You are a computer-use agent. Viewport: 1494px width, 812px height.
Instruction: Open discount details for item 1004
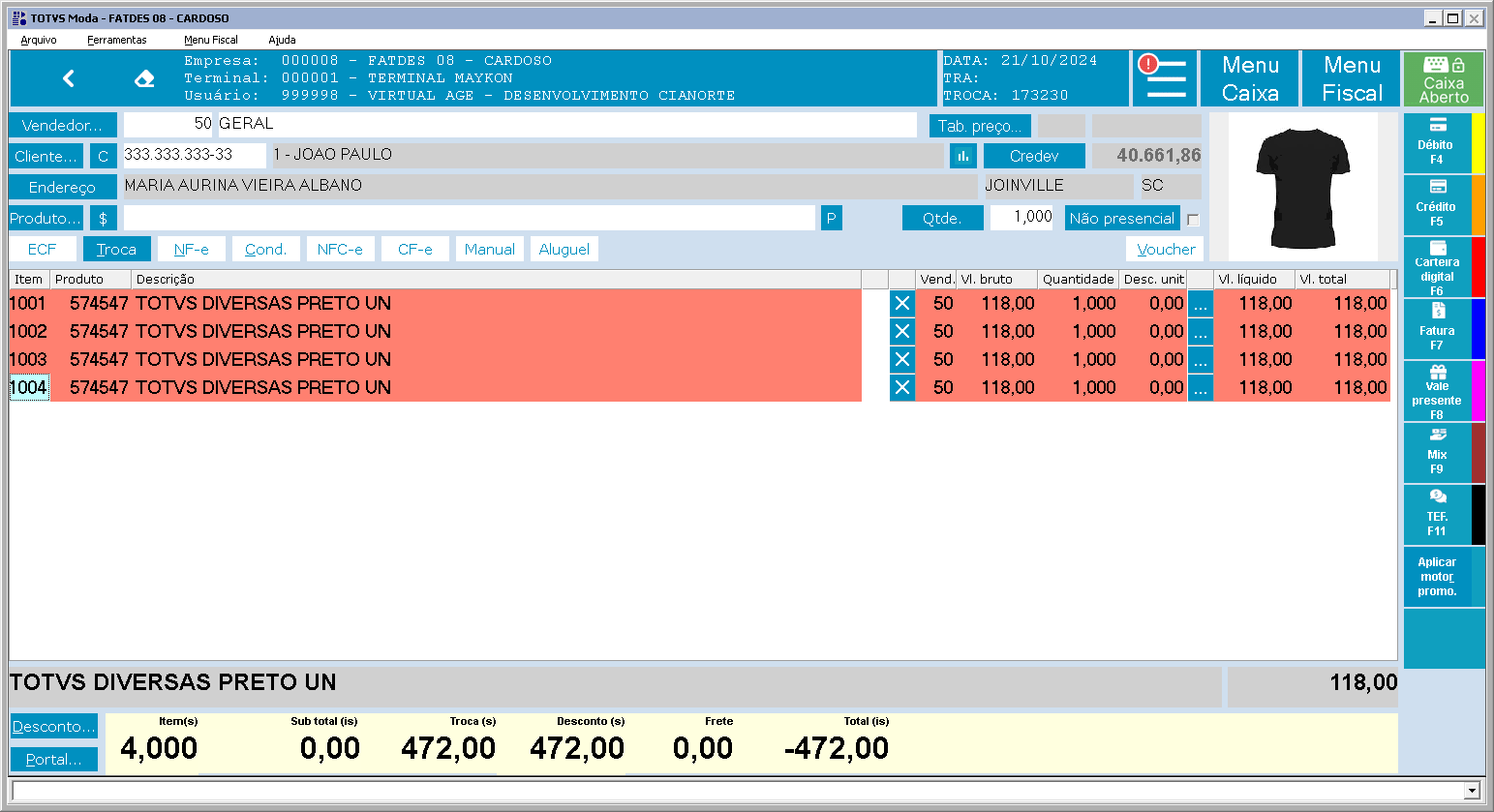1201,388
